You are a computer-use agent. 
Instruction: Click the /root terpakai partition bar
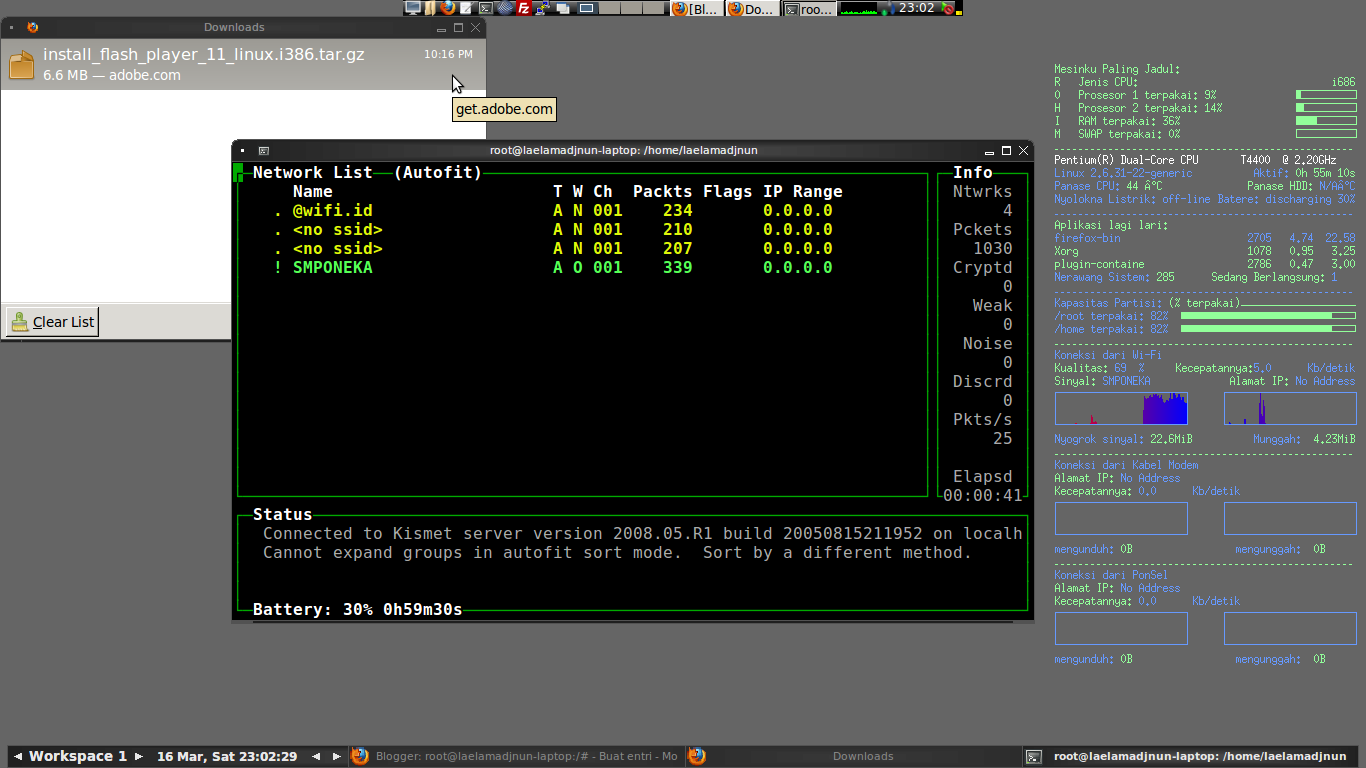point(1268,316)
